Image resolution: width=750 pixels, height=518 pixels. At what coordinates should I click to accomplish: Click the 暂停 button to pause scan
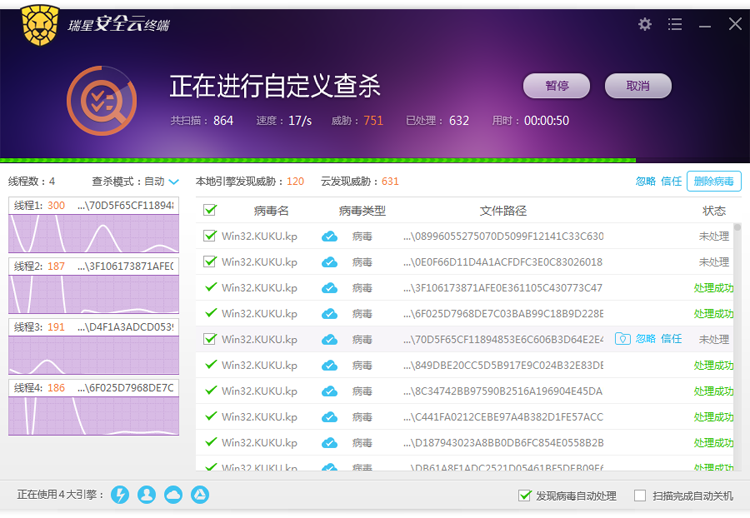tap(556, 86)
